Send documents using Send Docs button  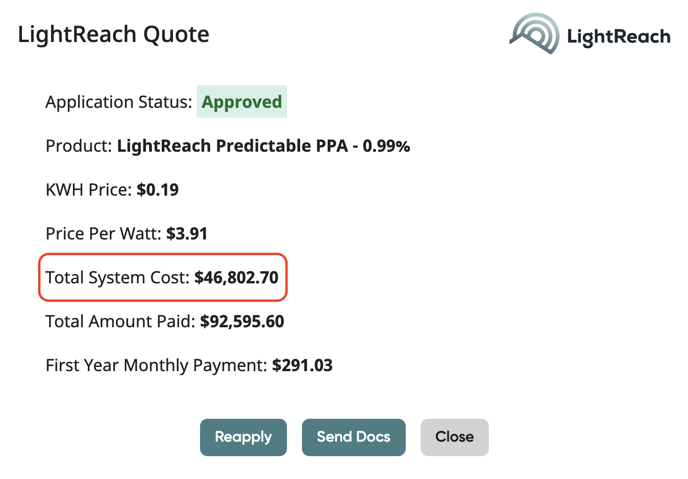(x=354, y=437)
